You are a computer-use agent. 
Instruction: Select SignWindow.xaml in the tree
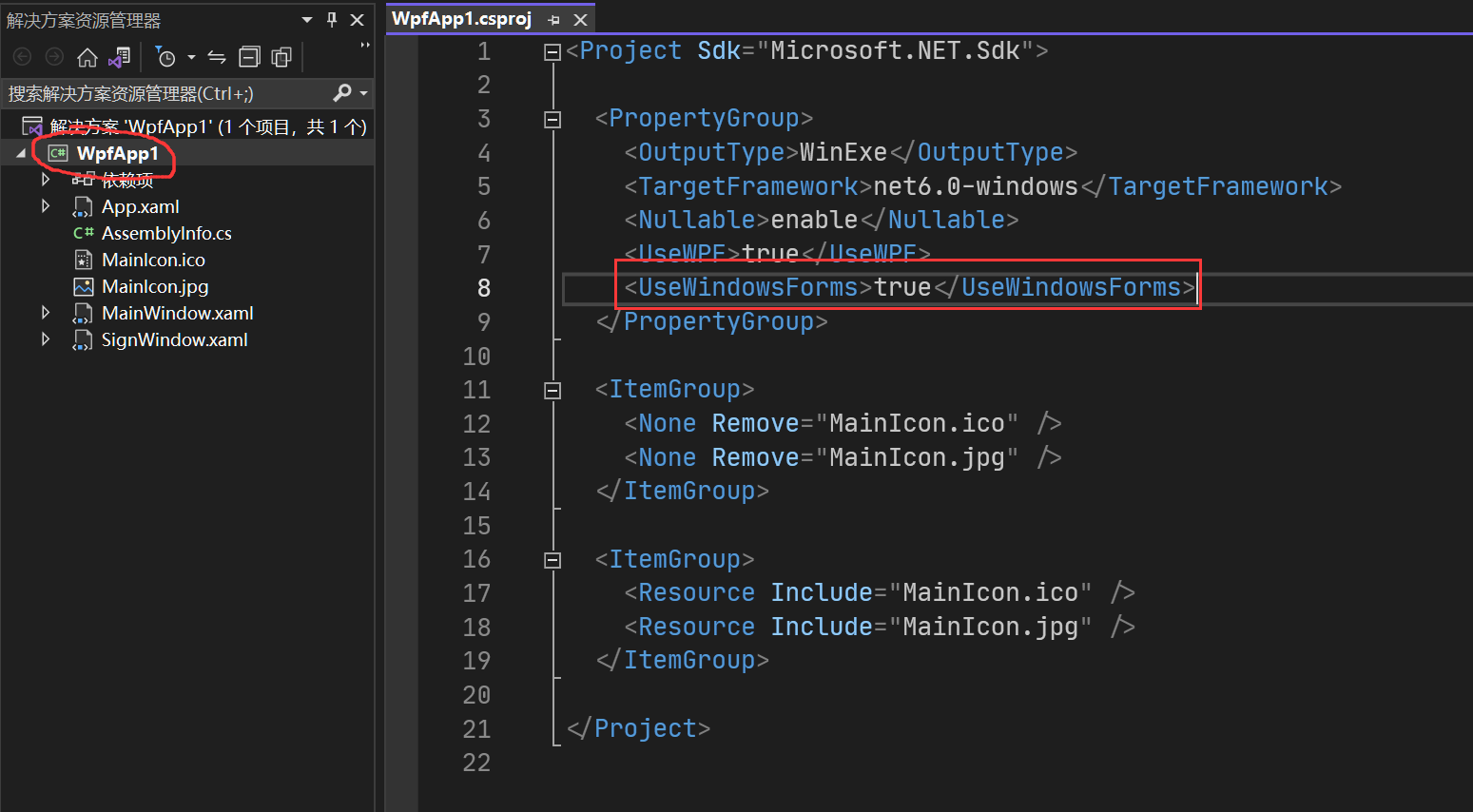coord(175,339)
